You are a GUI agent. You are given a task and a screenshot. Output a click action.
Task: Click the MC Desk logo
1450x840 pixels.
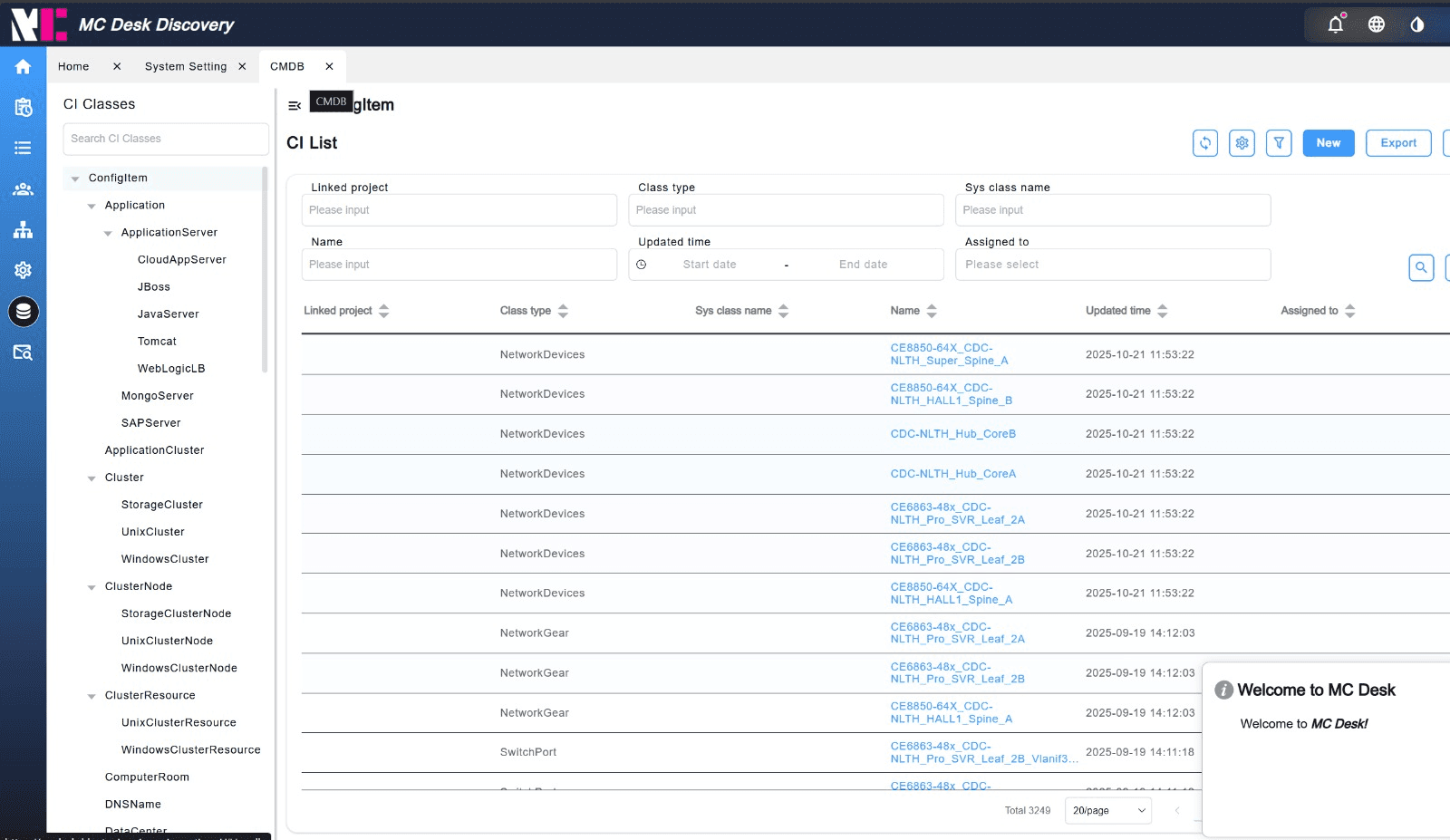pos(39,24)
